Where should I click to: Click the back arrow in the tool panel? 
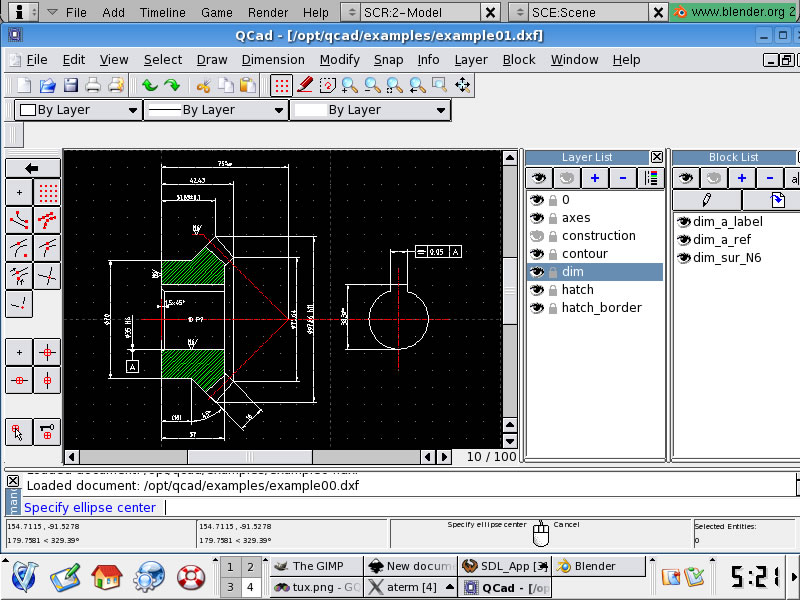[33, 168]
